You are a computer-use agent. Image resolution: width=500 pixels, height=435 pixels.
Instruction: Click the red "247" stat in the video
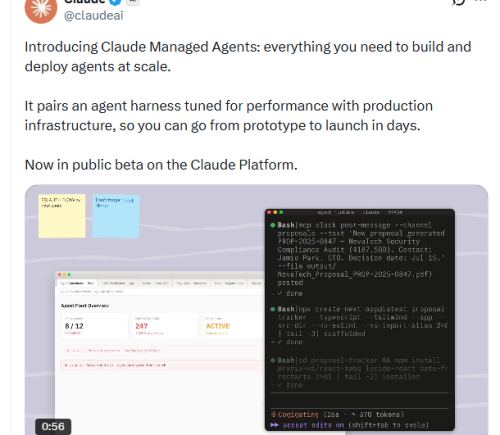click(141, 326)
